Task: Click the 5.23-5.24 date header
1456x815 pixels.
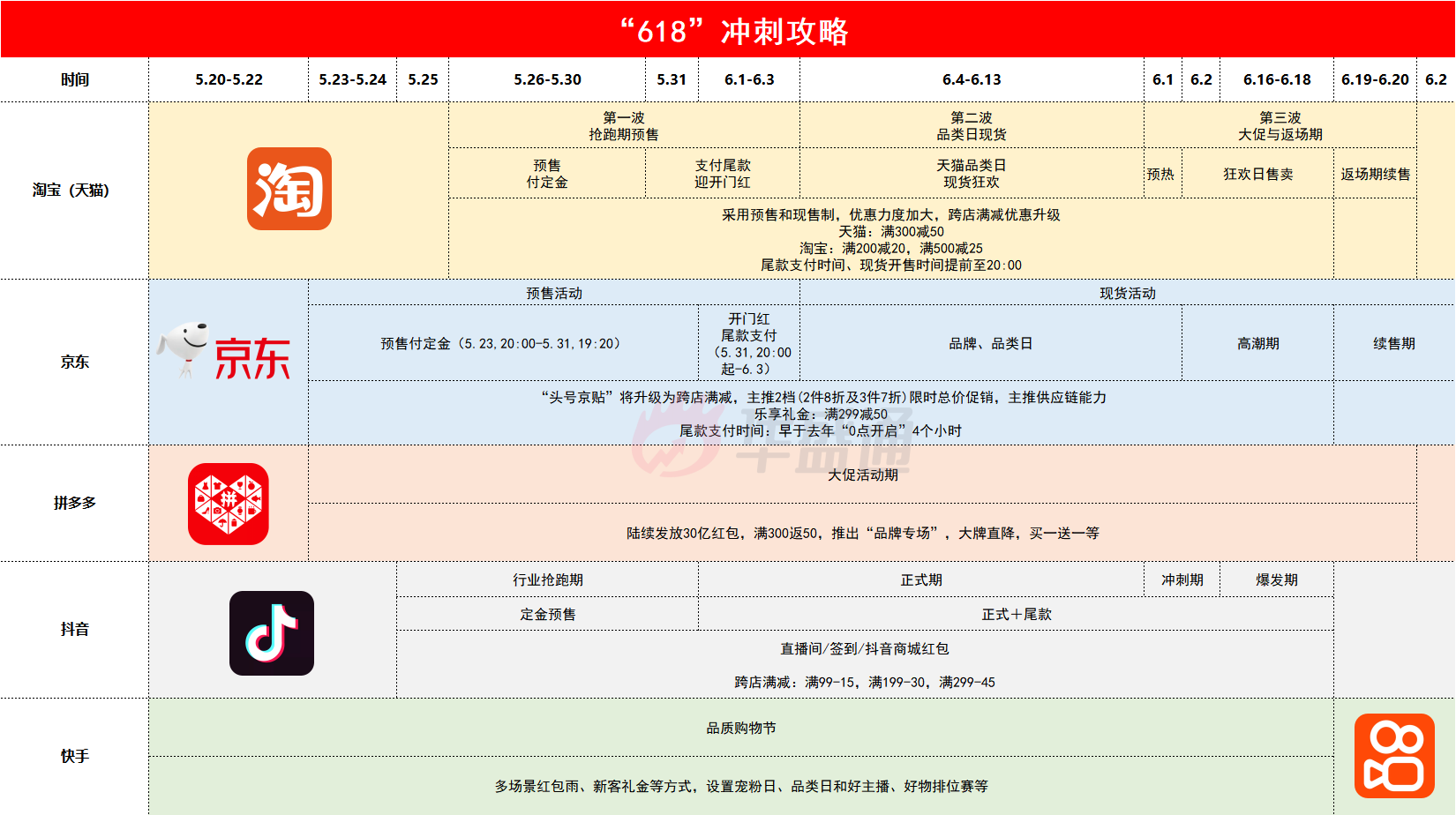Action: point(352,79)
